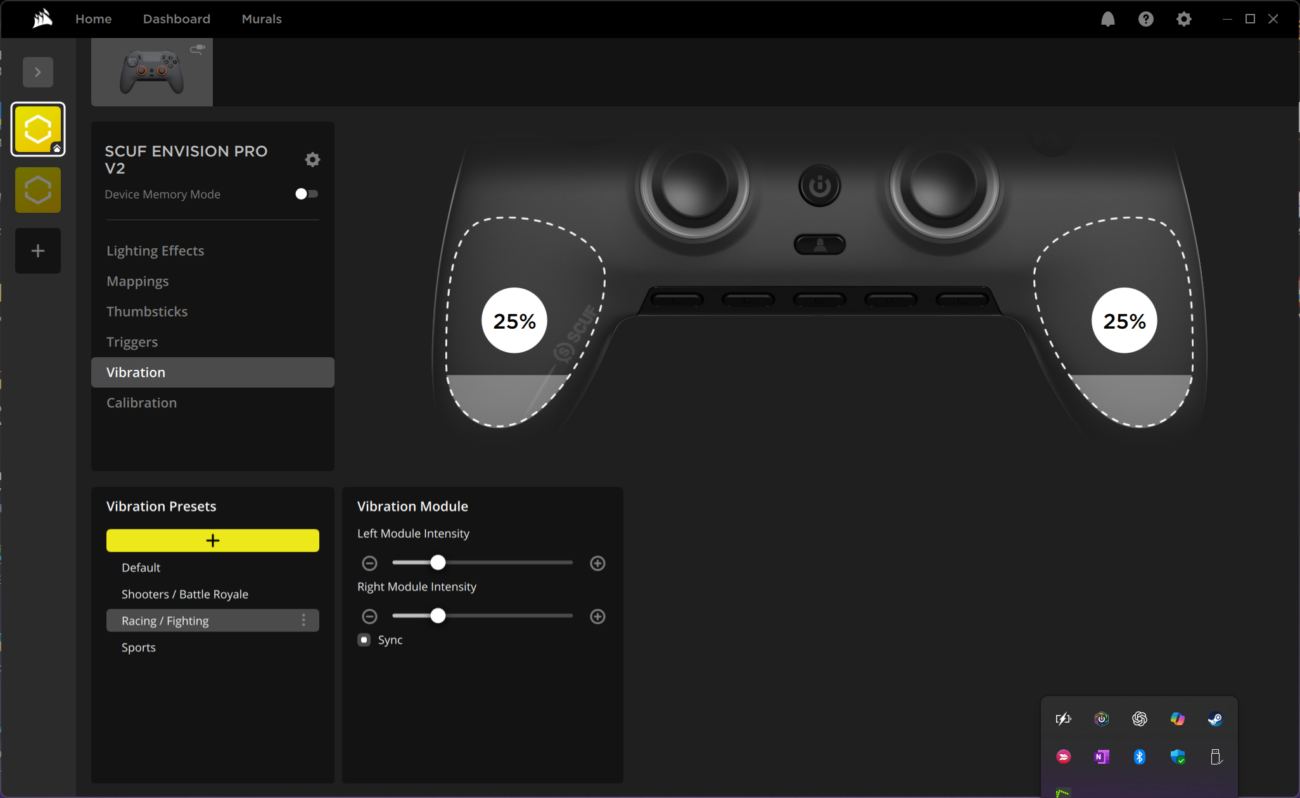This screenshot has width=1300, height=798.
Task: Select the second dimmed hexagon profile icon
Action: click(38, 190)
